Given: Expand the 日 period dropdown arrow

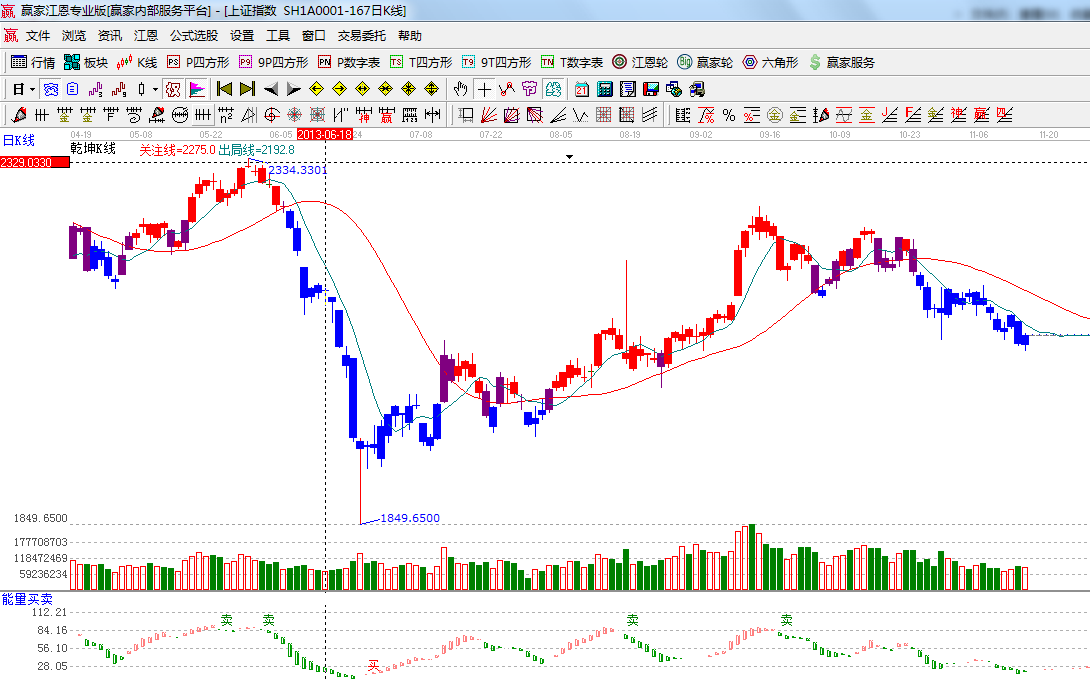Looking at the screenshot, I should (31, 88).
